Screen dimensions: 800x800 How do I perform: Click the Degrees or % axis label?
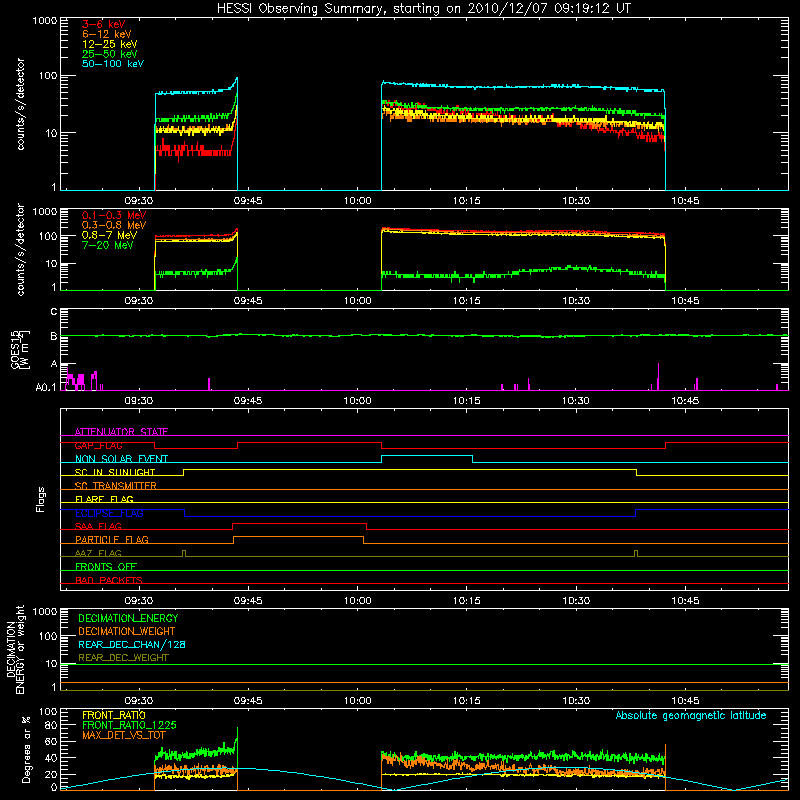(26, 749)
